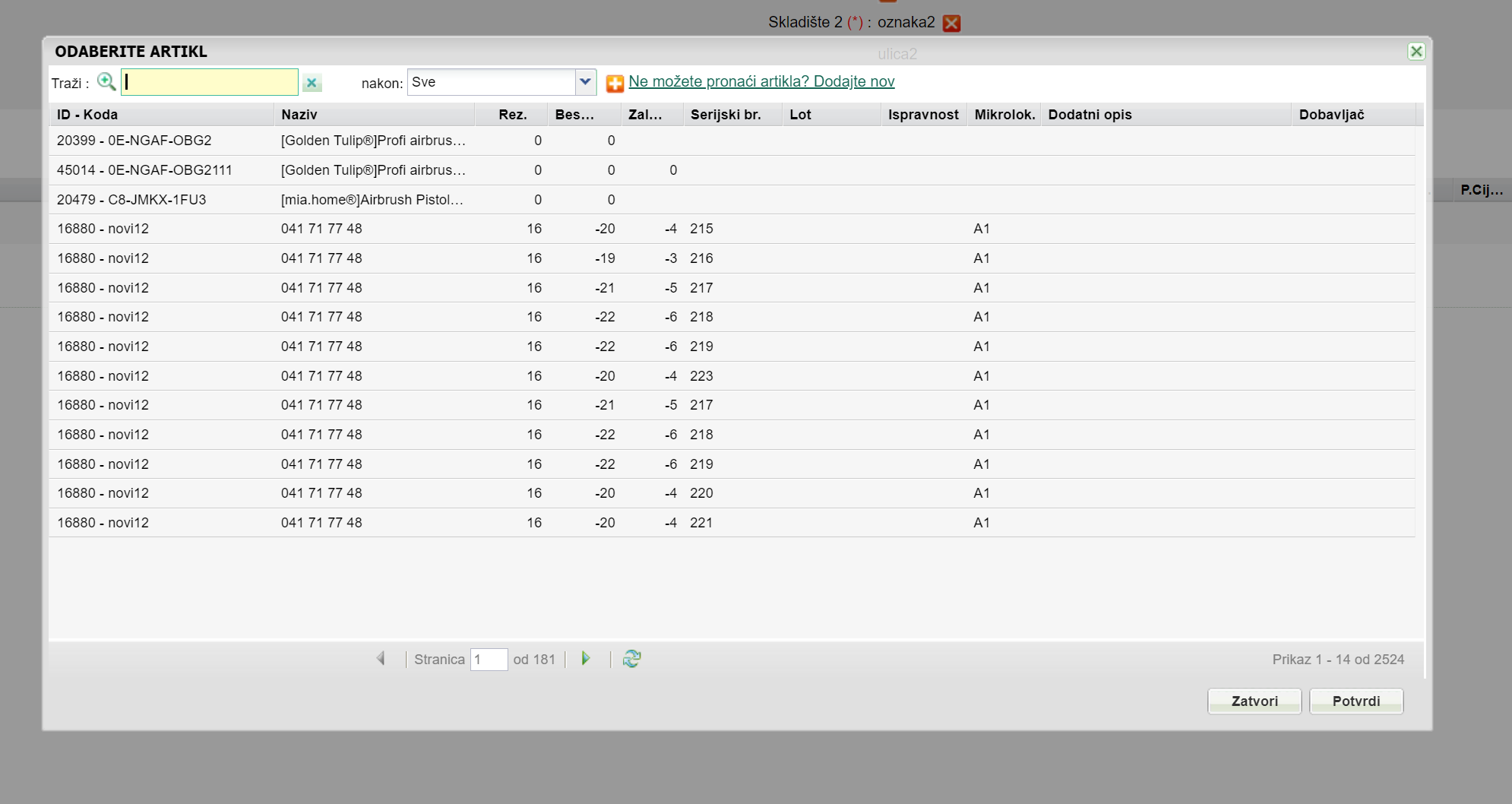The height and width of the screenshot is (804, 1512).
Task: Select row 20479 - C8-JMKX-1FU3
Action: pos(732,200)
